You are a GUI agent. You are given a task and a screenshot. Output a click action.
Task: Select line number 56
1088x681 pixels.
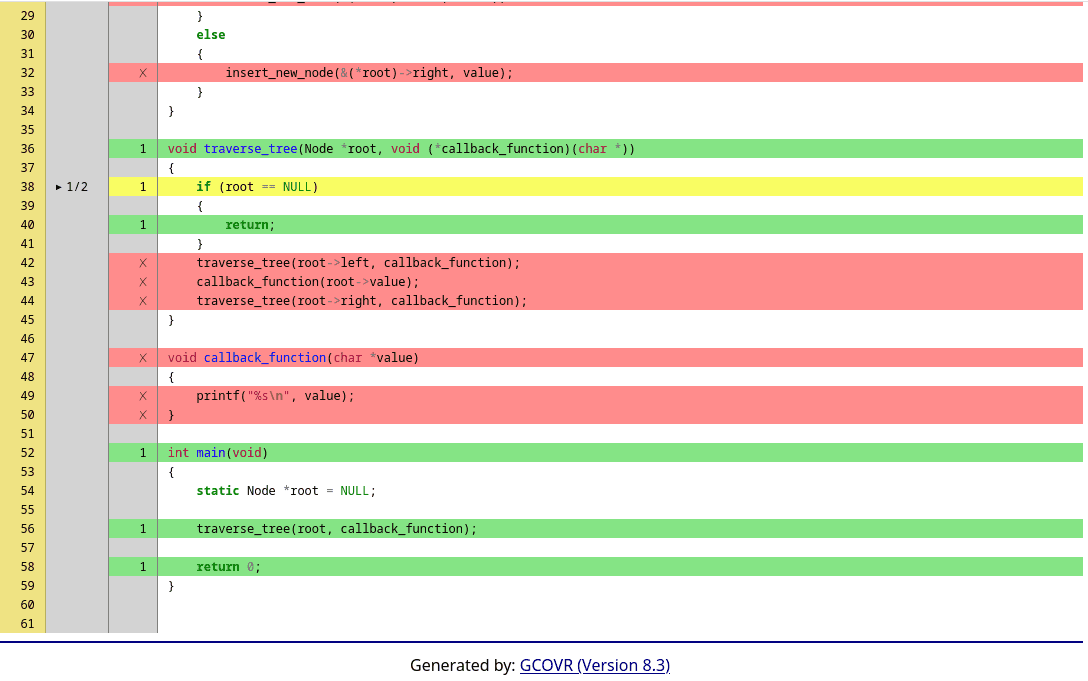tap(27, 528)
